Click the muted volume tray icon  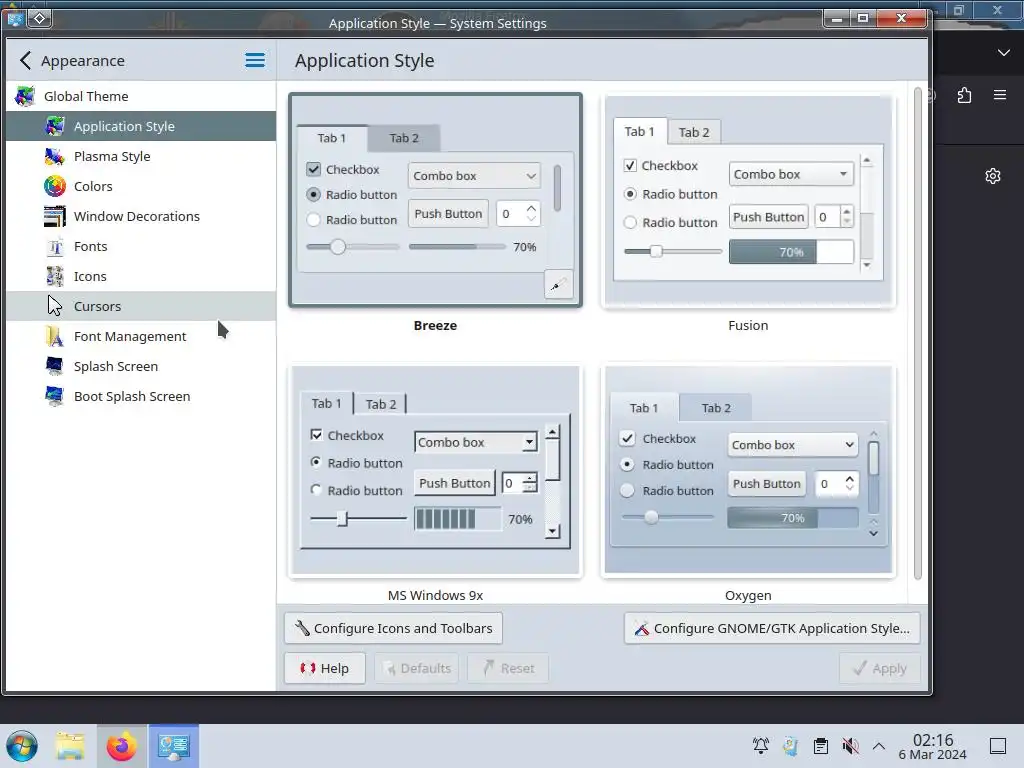point(850,746)
